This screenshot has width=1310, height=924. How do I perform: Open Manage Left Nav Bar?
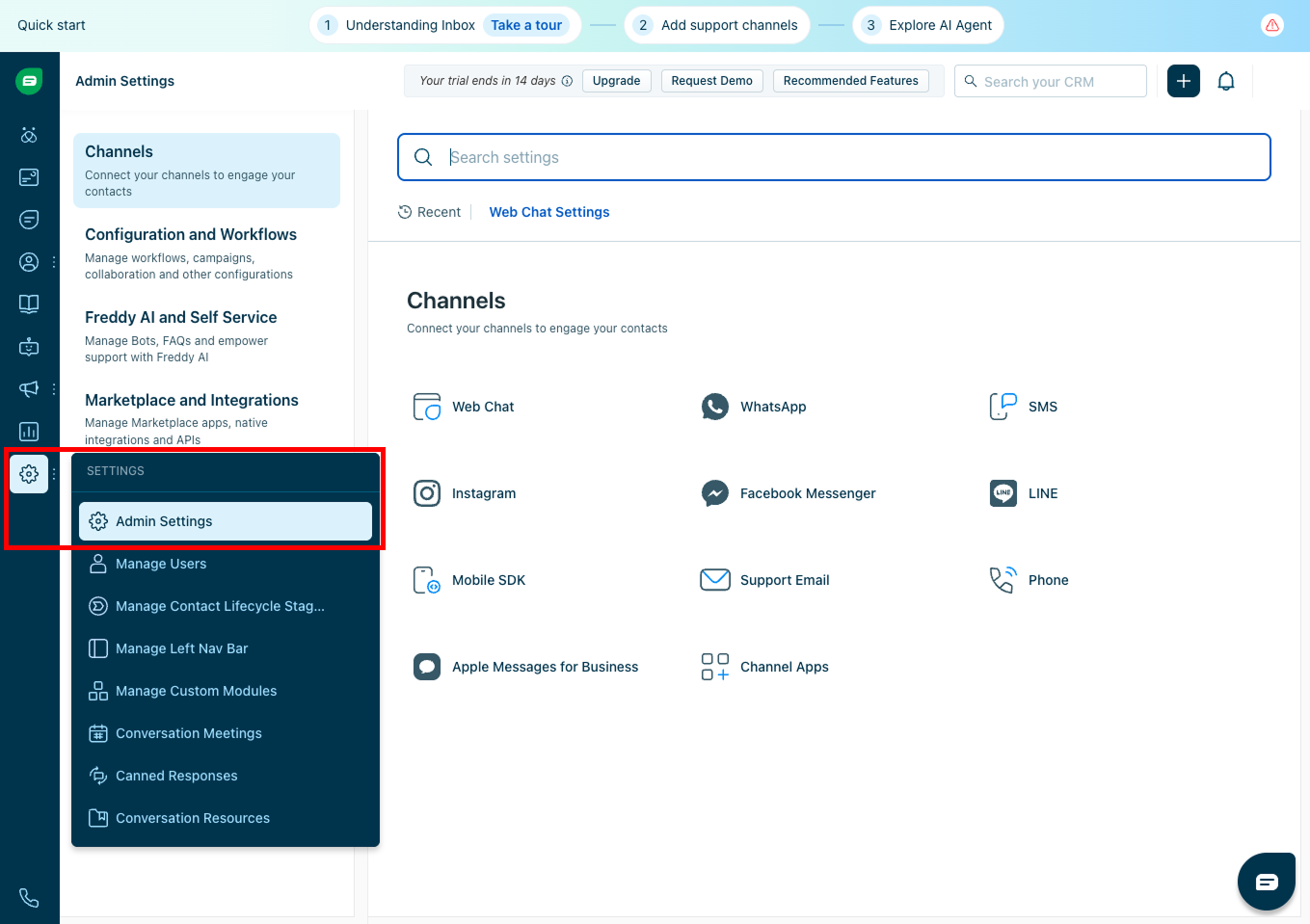[226, 648]
